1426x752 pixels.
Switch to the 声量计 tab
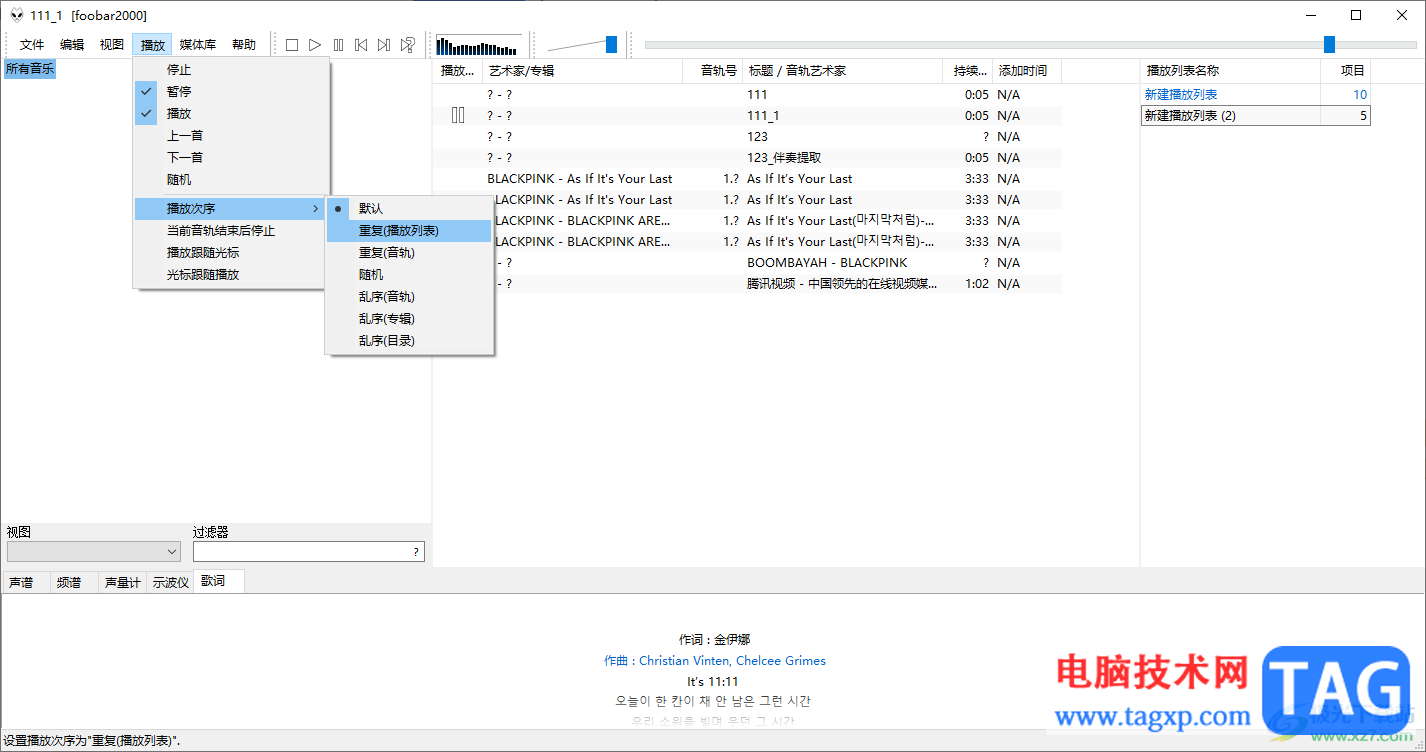122,582
